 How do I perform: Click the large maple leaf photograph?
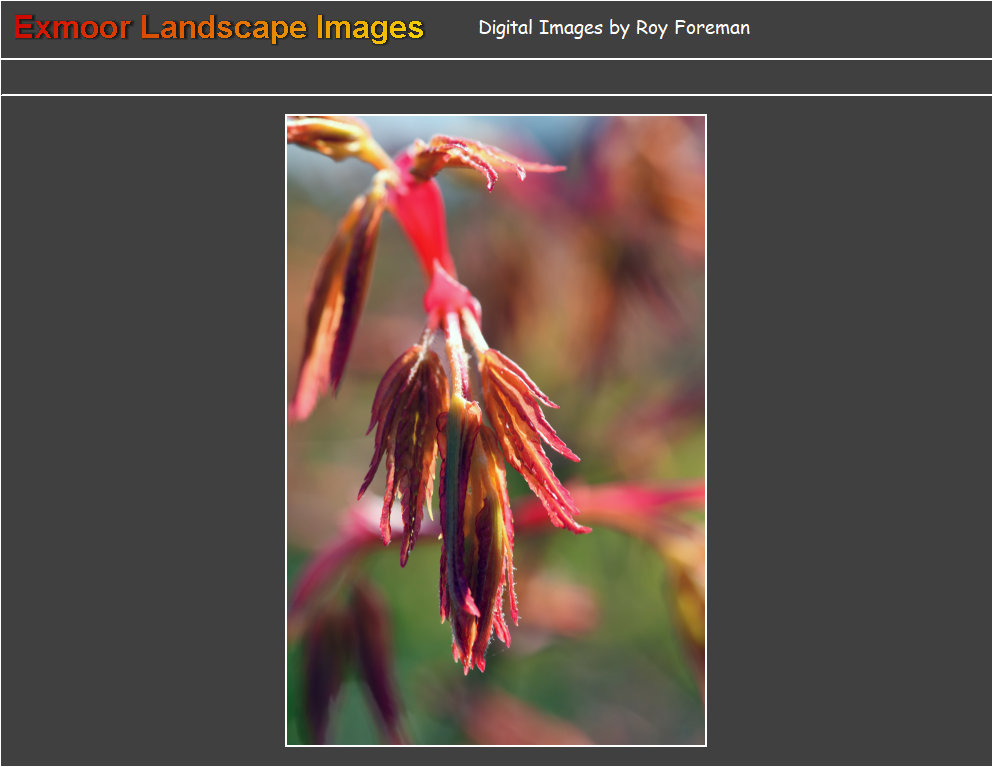click(496, 428)
